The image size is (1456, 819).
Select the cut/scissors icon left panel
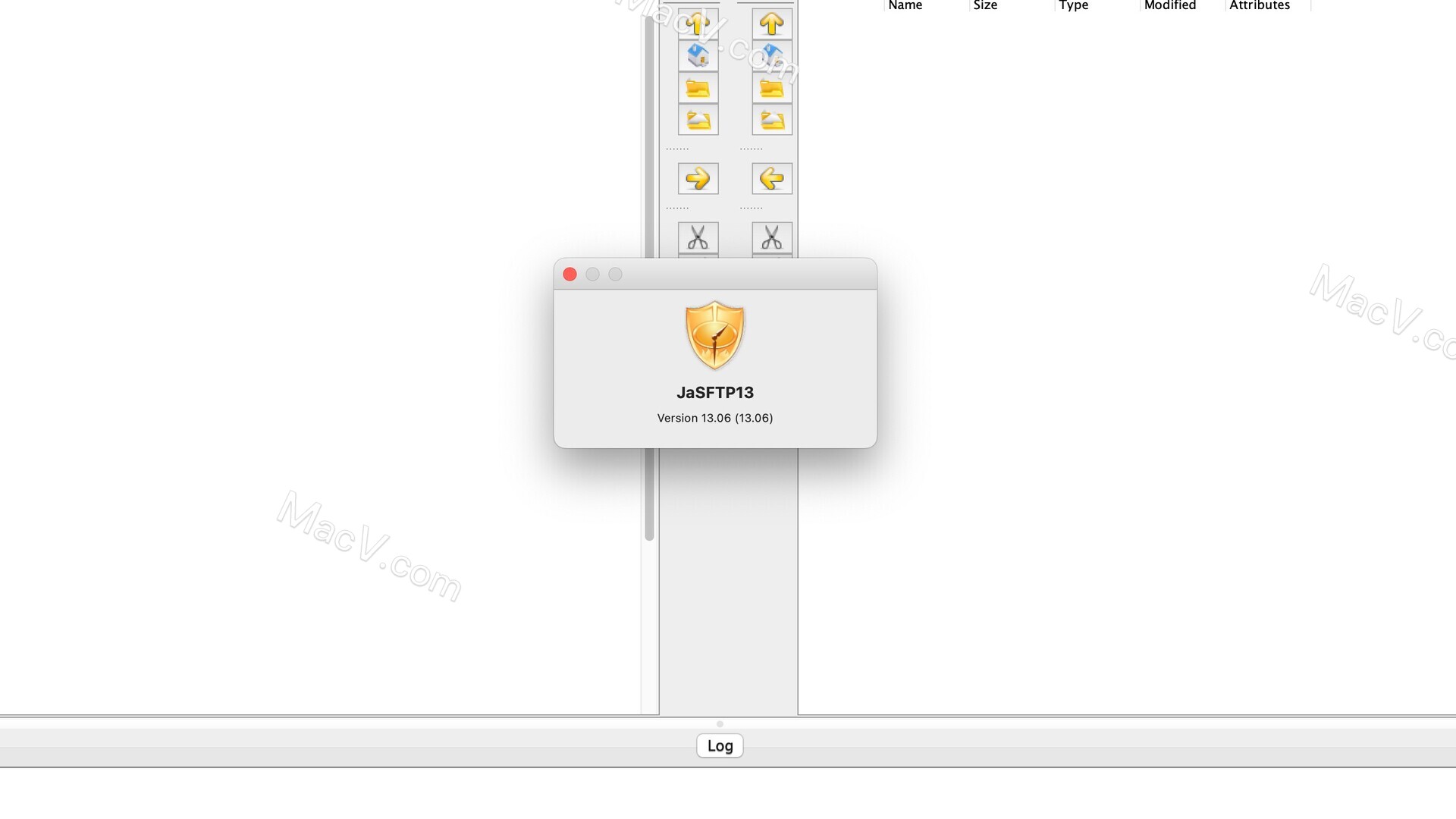pyautogui.click(x=697, y=237)
